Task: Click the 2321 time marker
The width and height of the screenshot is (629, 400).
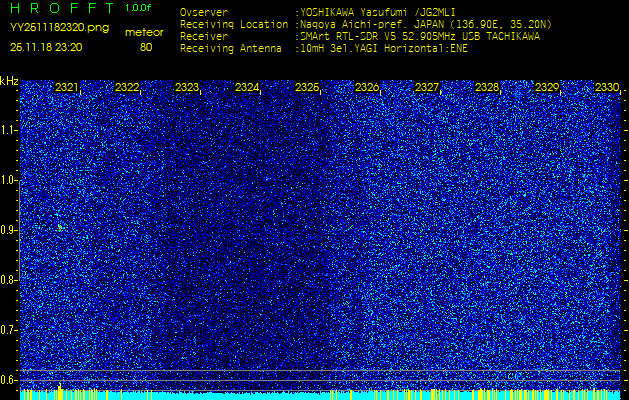Action: [x=67, y=88]
